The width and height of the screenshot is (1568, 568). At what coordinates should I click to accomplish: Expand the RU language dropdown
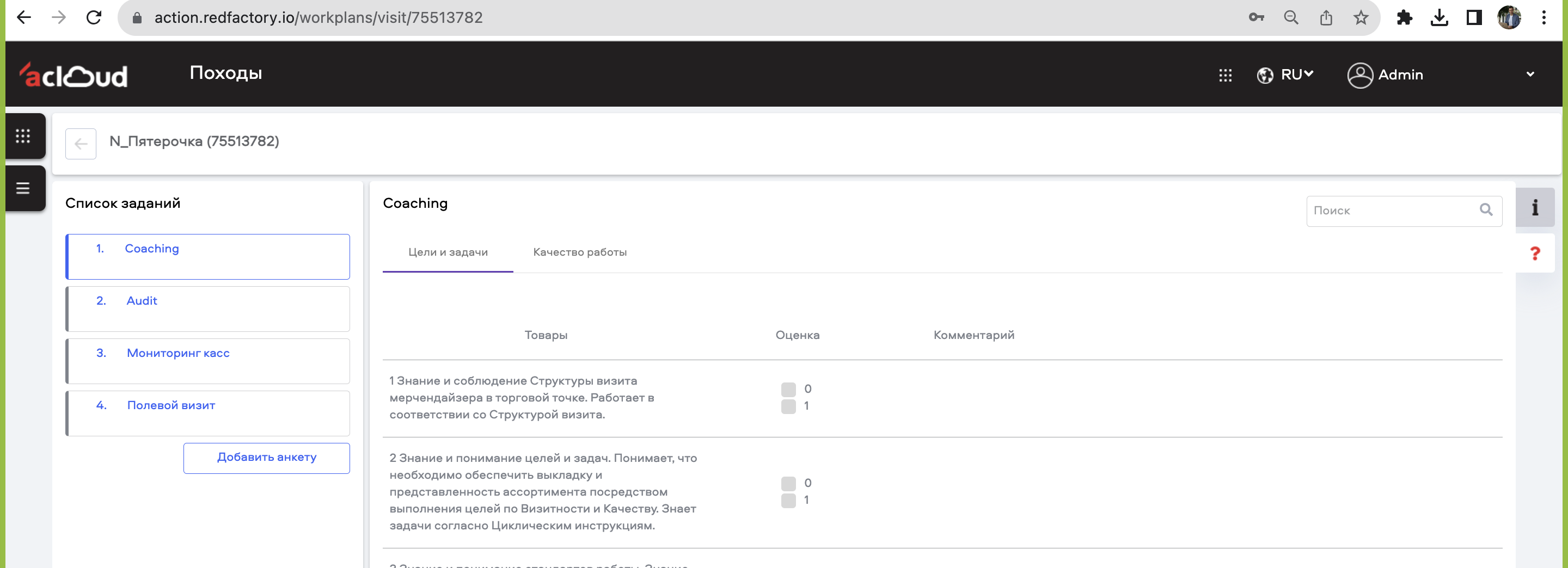click(x=1298, y=74)
